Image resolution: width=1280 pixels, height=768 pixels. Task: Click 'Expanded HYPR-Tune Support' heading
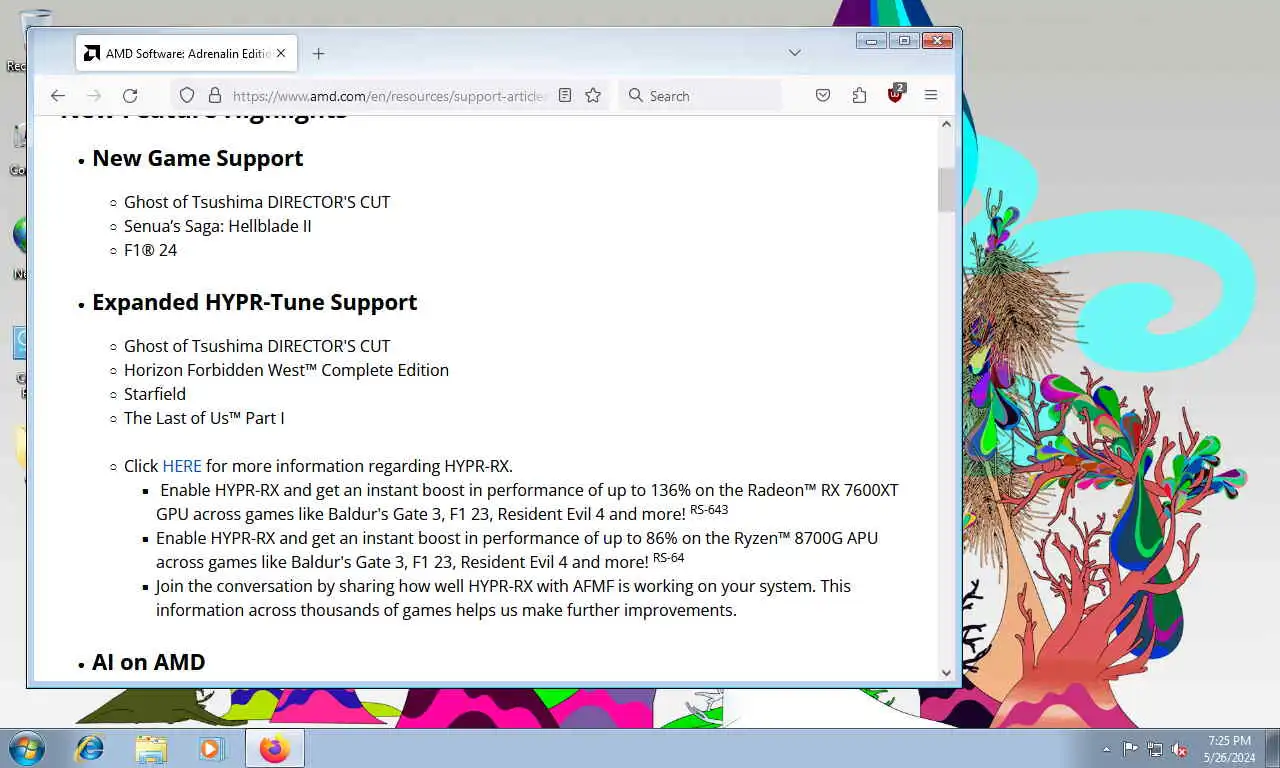(255, 302)
